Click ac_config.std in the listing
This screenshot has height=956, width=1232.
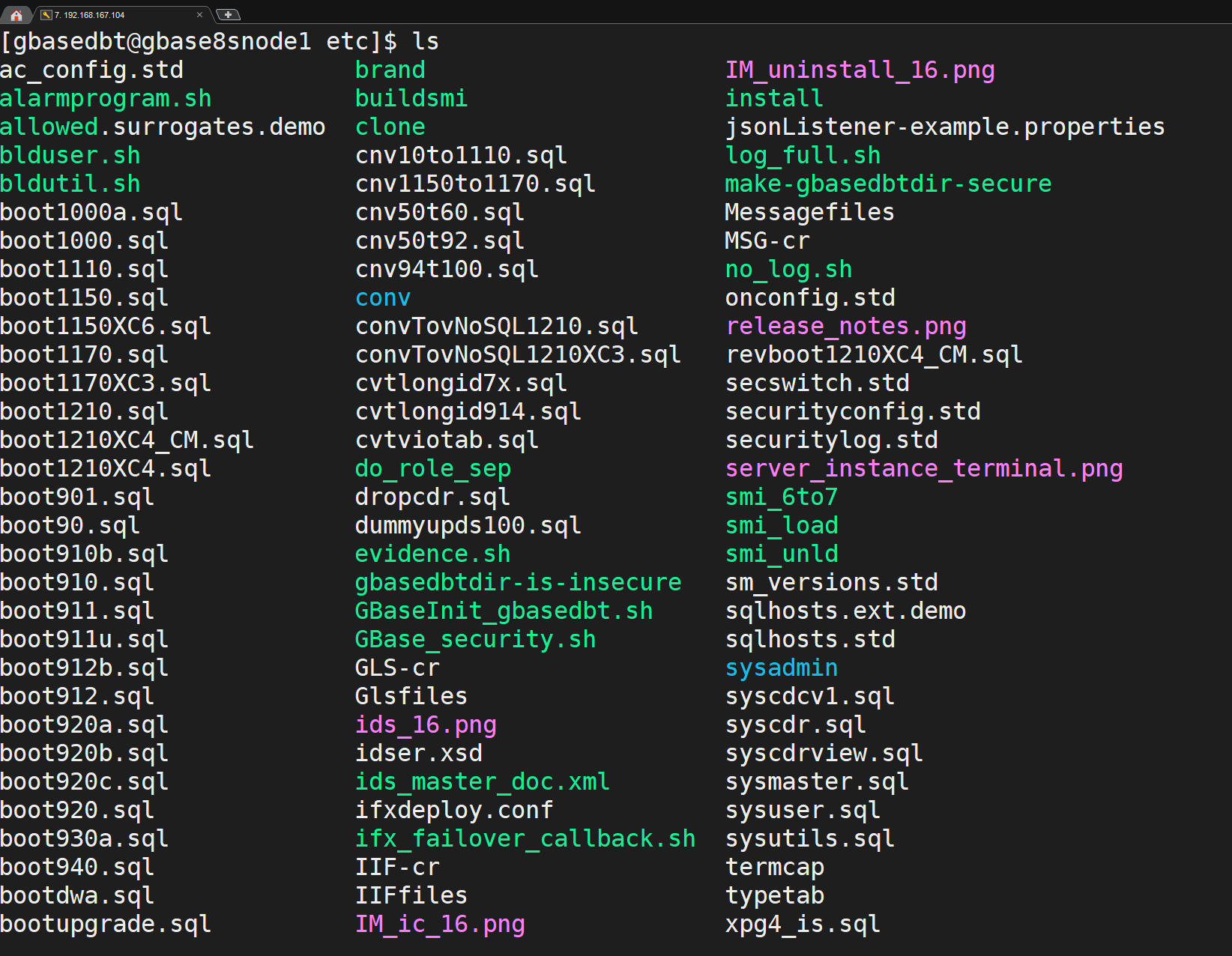(x=91, y=70)
